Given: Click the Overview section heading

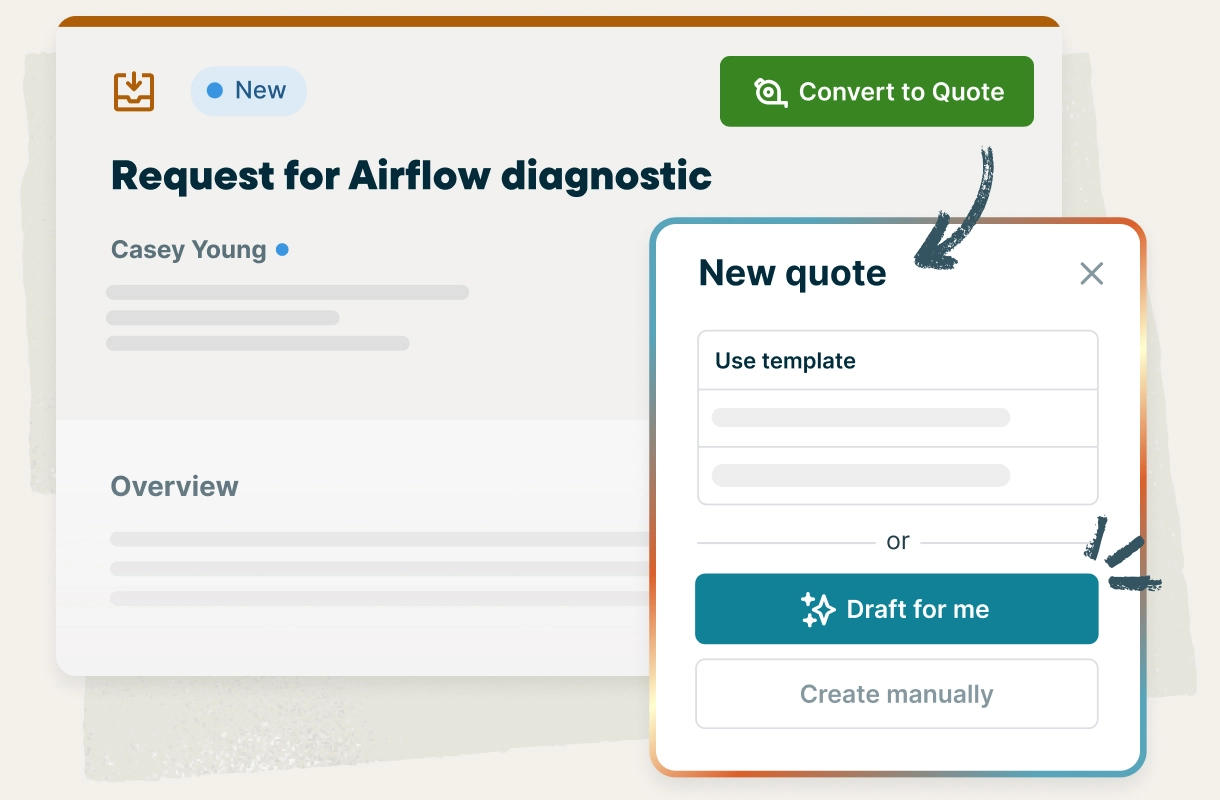Looking at the screenshot, I should pos(174,487).
